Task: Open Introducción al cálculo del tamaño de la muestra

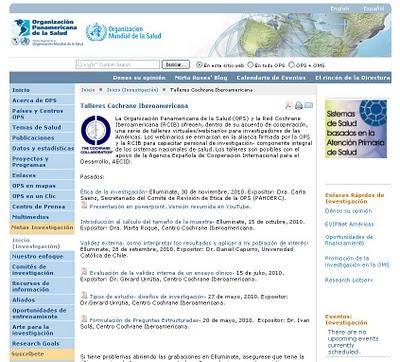Action: point(147,222)
